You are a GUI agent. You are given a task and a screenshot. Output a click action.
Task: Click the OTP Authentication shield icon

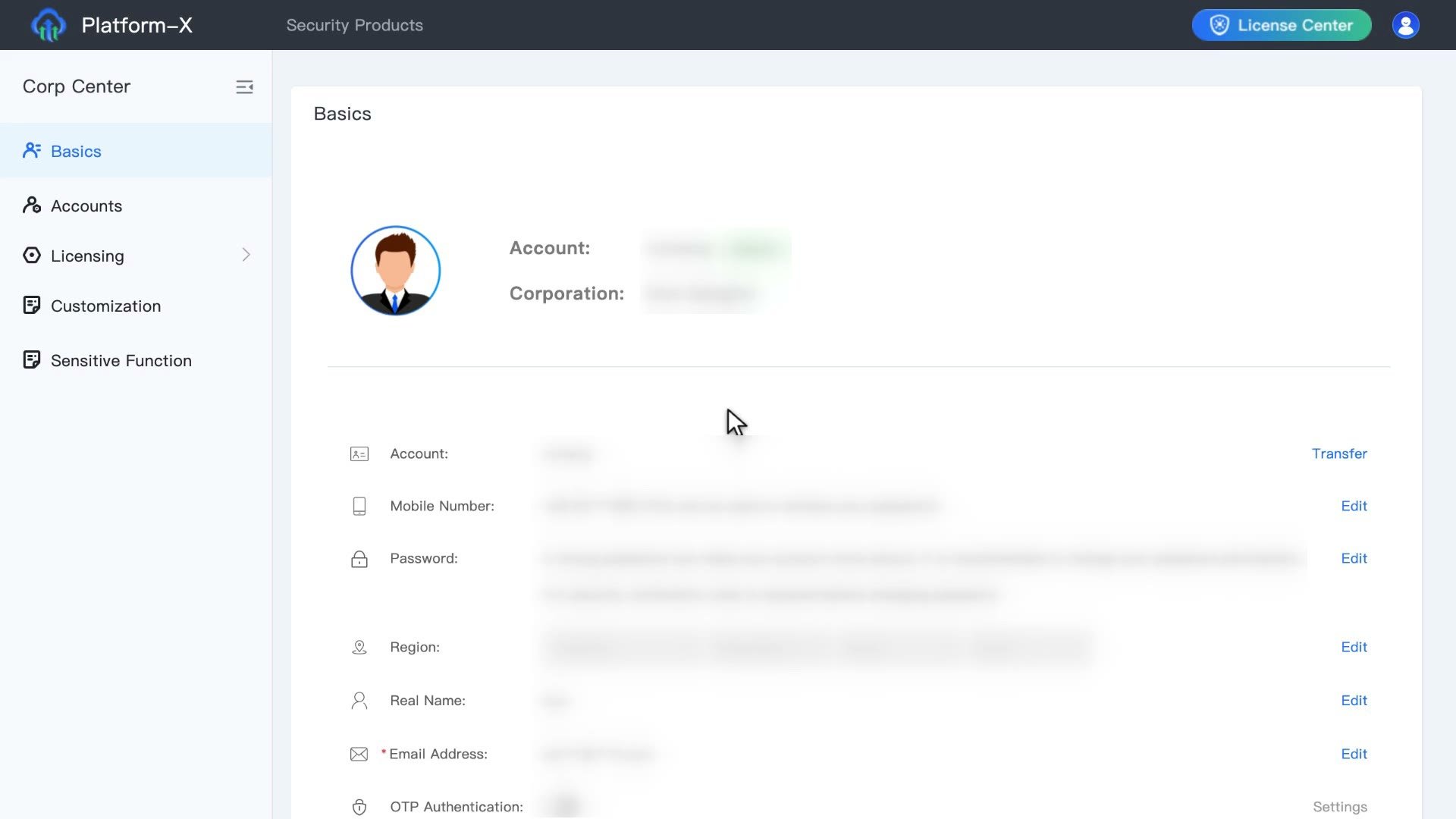[359, 807]
